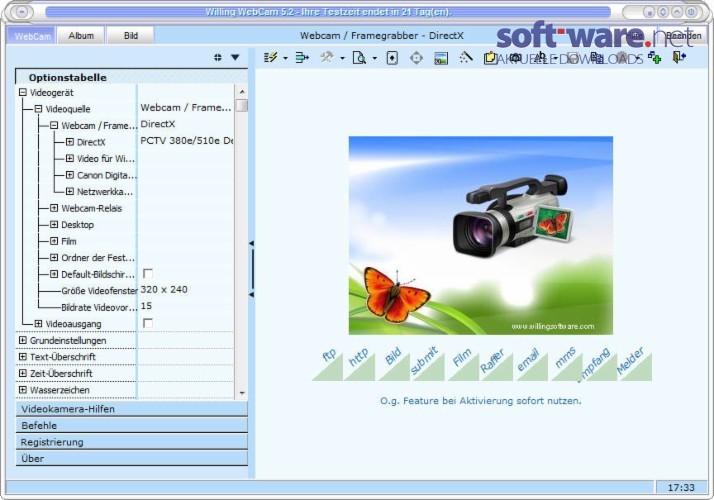Image resolution: width=714 pixels, height=500 pixels.
Task: Click the page magnifier preview icon
Action: pos(359,58)
